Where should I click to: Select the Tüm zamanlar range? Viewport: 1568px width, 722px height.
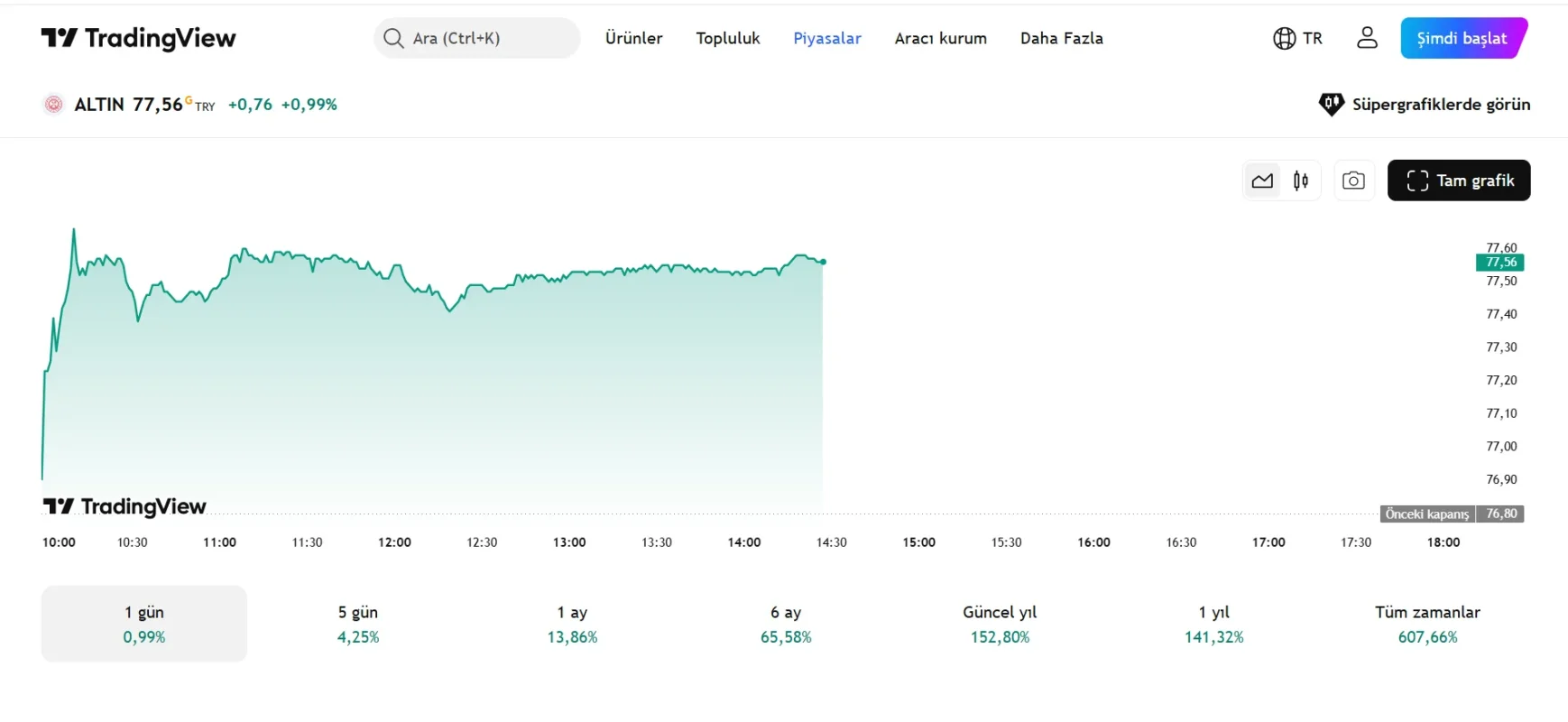coord(1427,624)
